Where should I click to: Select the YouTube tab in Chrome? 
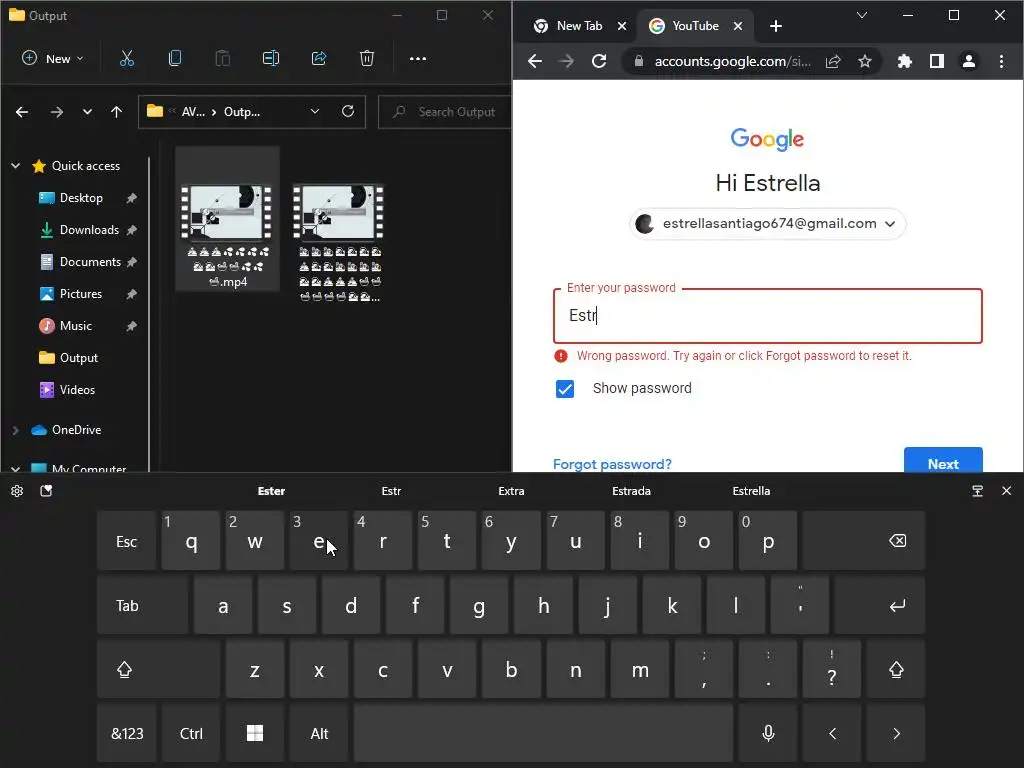click(685, 26)
